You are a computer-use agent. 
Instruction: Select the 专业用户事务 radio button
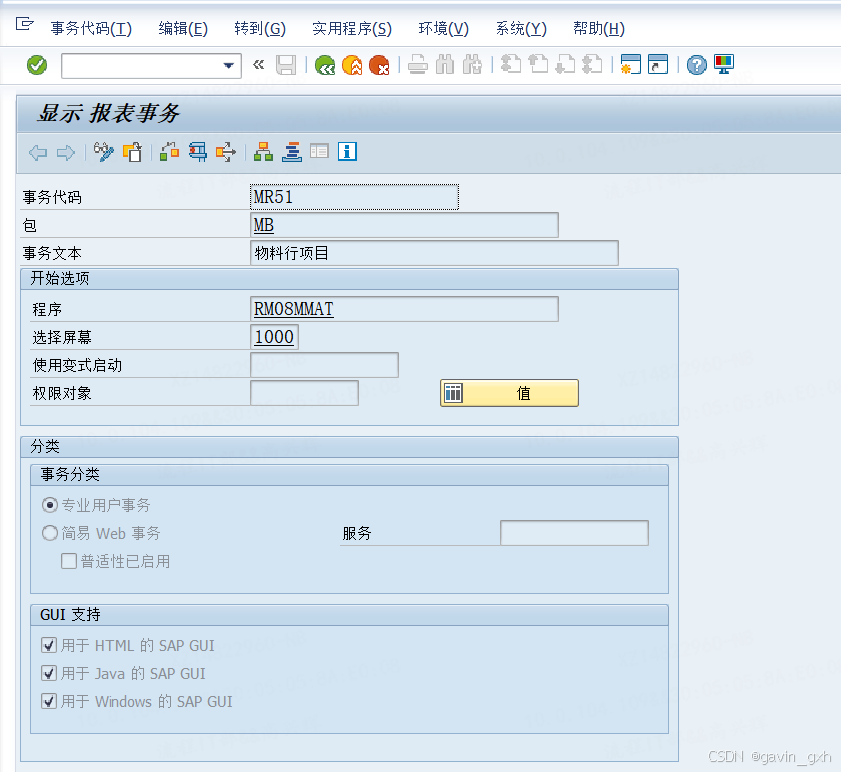[x=50, y=505]
